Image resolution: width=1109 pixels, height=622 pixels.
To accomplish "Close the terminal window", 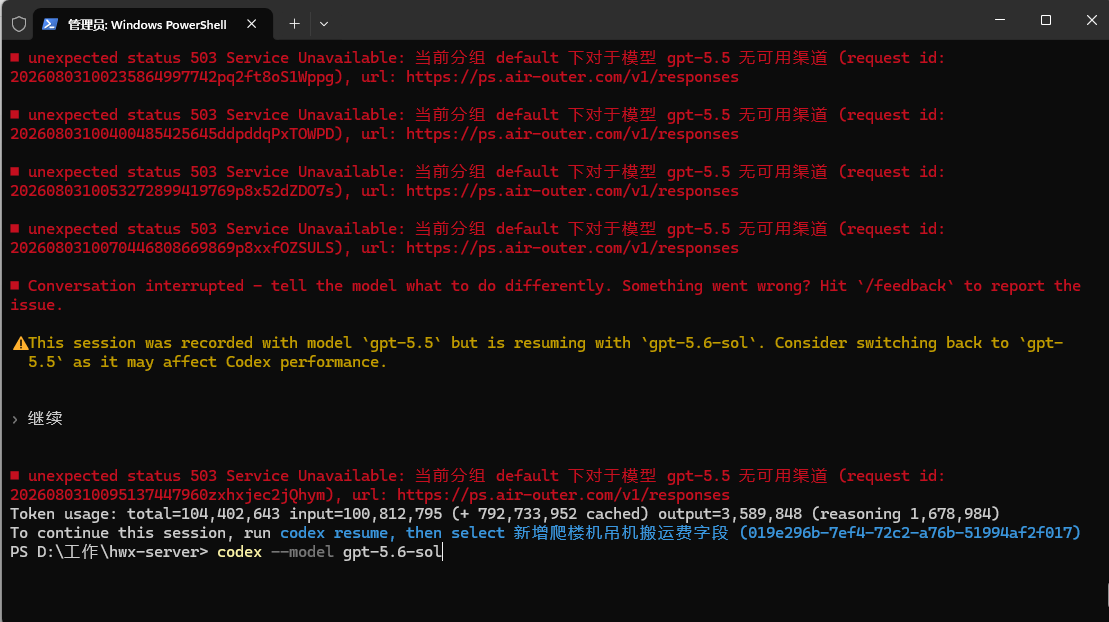I will pyautogui.click(x=1091, y=20).
